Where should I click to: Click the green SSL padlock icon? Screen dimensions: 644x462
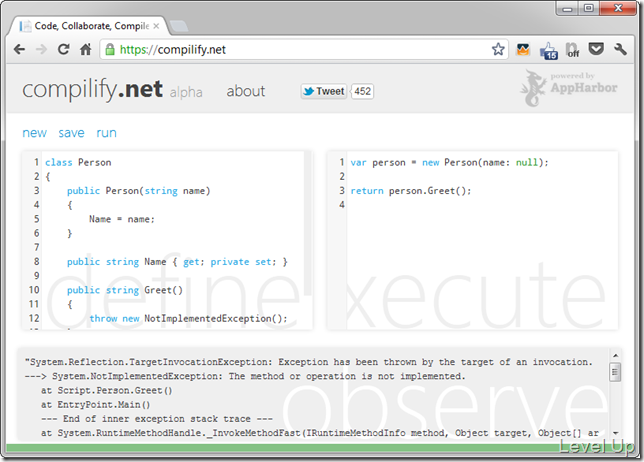click(x=110, y=50)
